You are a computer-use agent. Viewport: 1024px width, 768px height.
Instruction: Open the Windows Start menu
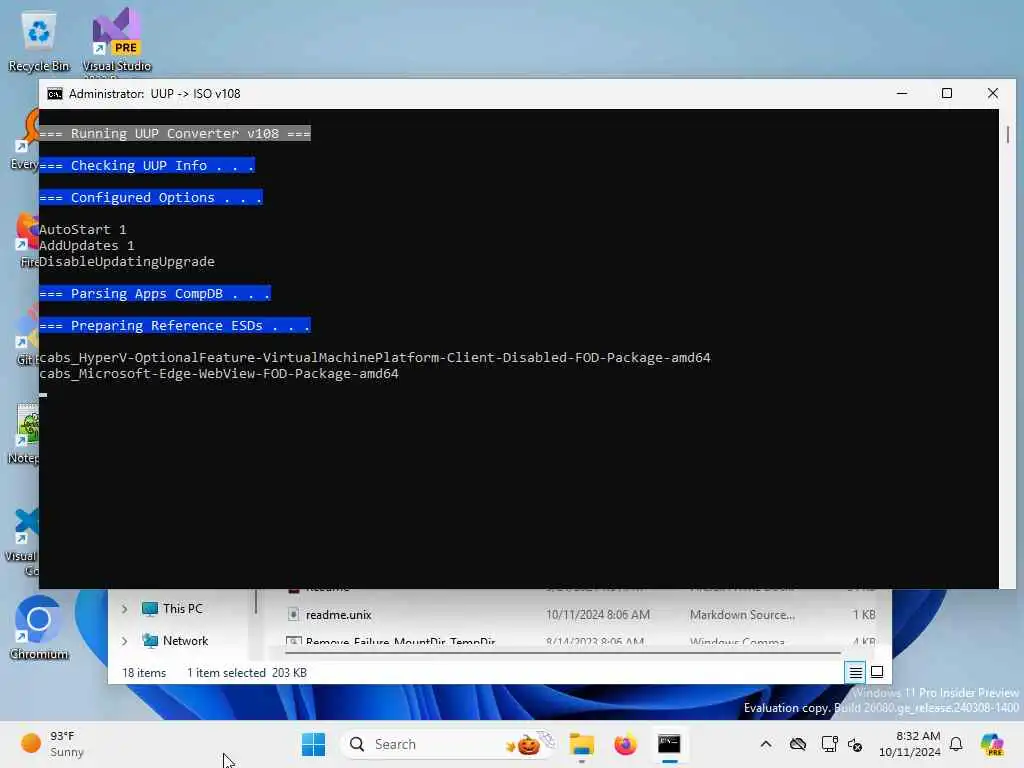(x=313, y=744)
